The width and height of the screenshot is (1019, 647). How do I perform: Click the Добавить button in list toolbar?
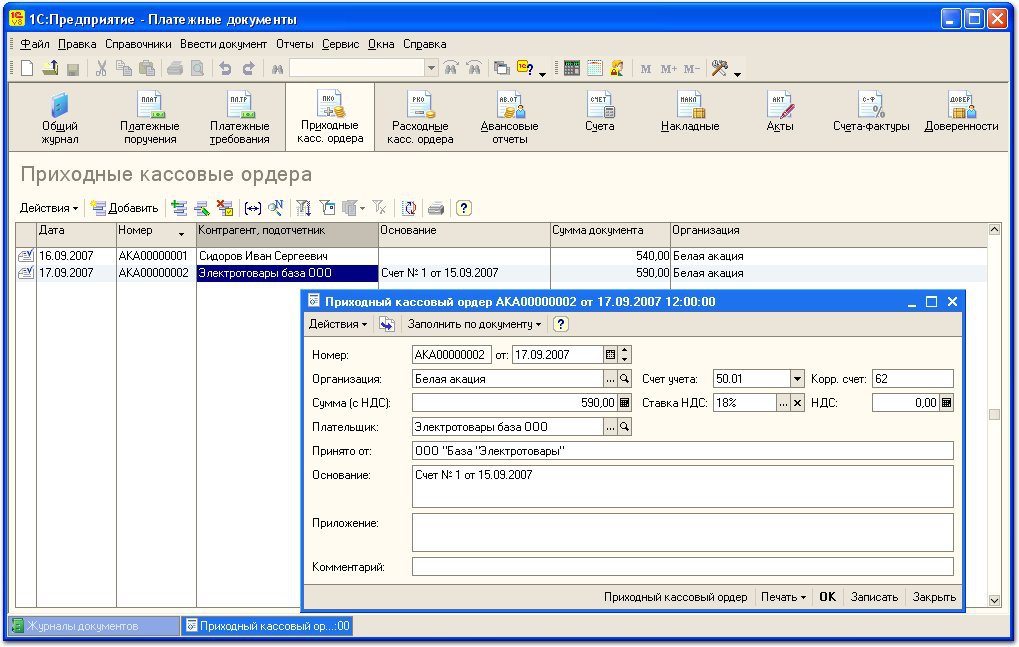coord(125,208)
